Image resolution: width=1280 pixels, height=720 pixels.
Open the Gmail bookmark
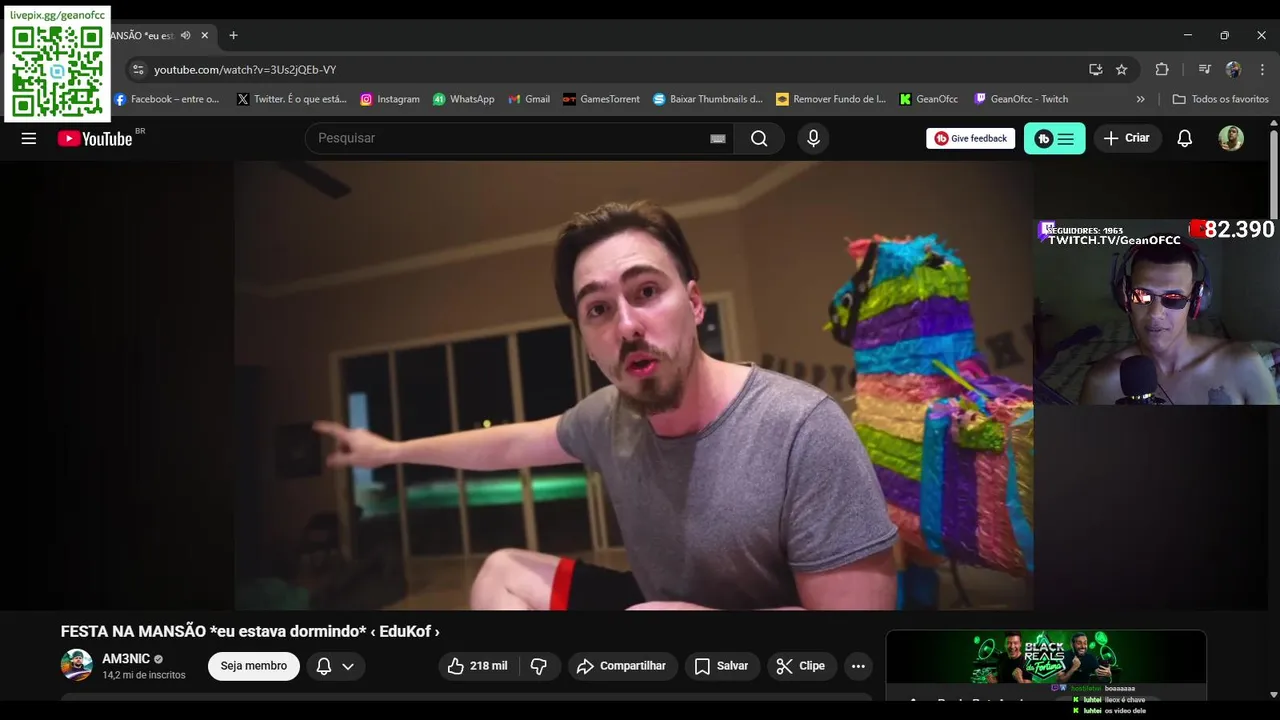click(x=529, y=99)
